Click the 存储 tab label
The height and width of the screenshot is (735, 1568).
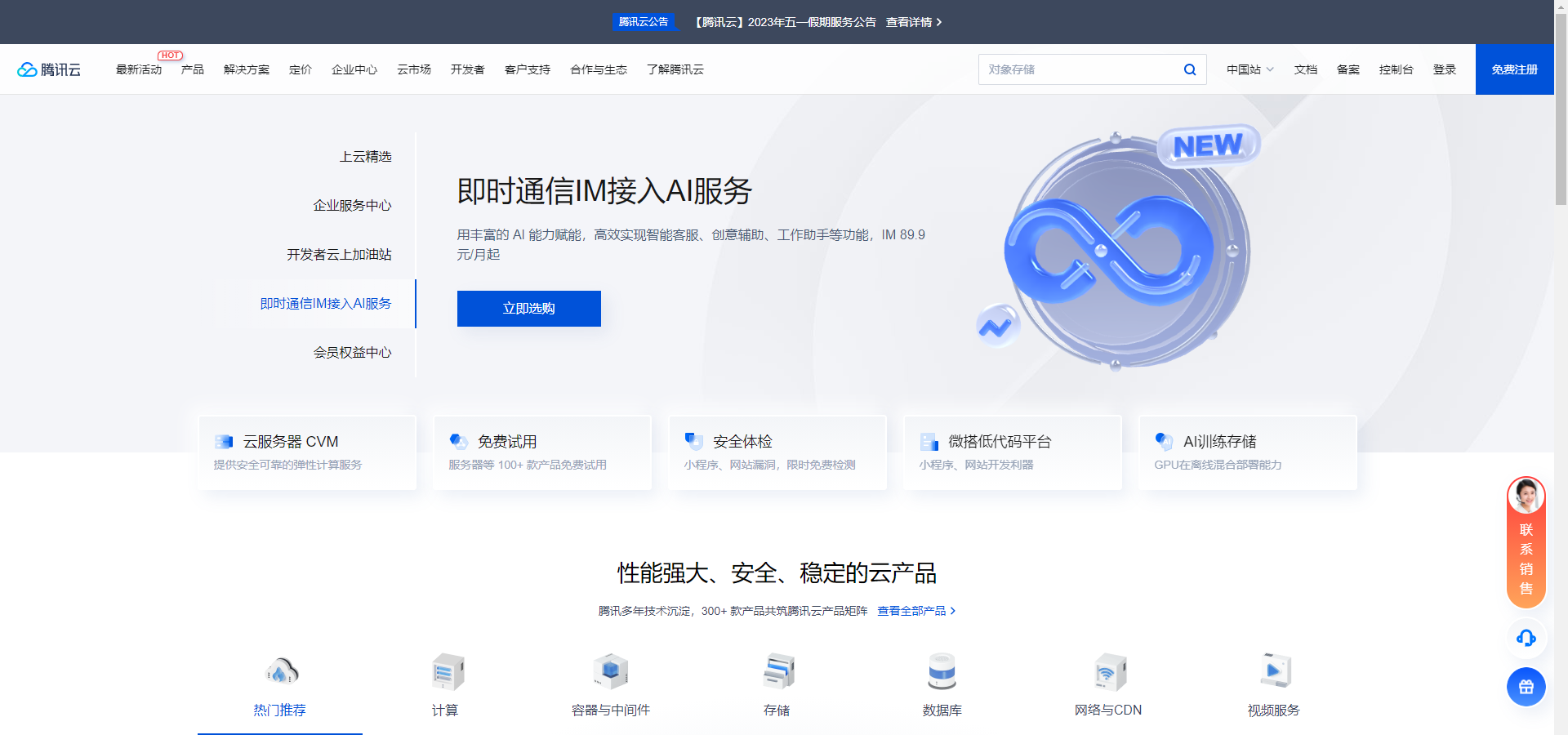(777, 710)
